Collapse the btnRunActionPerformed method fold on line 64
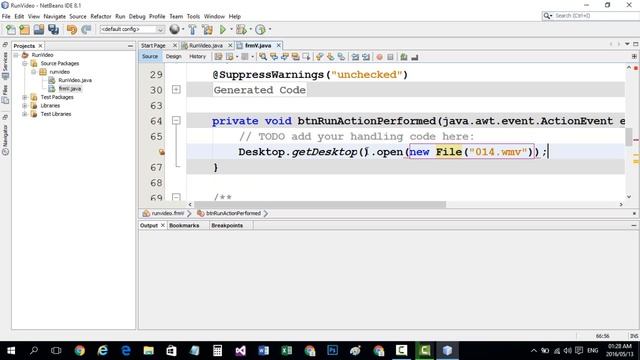 176,120
